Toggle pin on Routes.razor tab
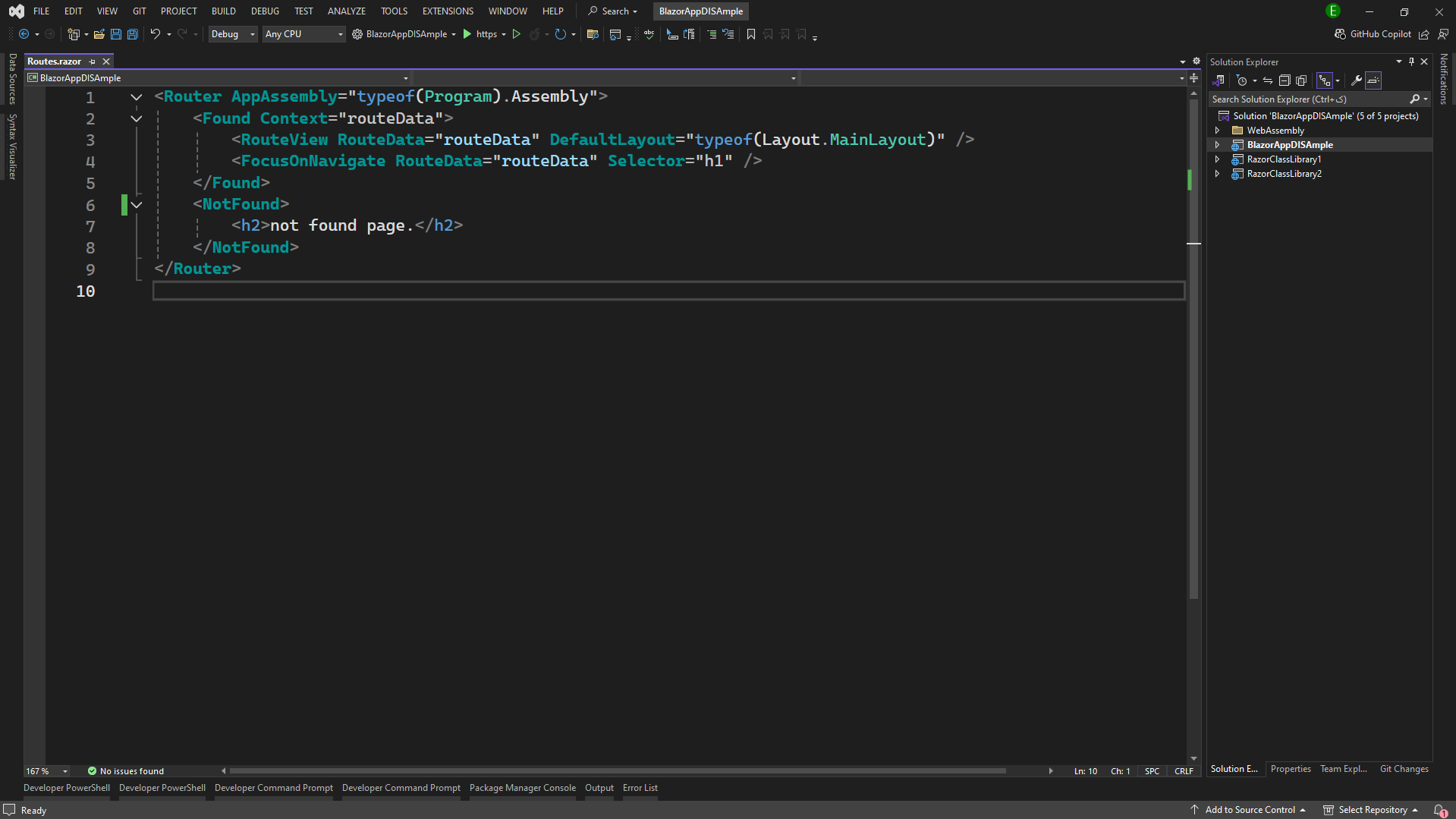This screenshot has height=819, width=1456. tap(92, 61)
